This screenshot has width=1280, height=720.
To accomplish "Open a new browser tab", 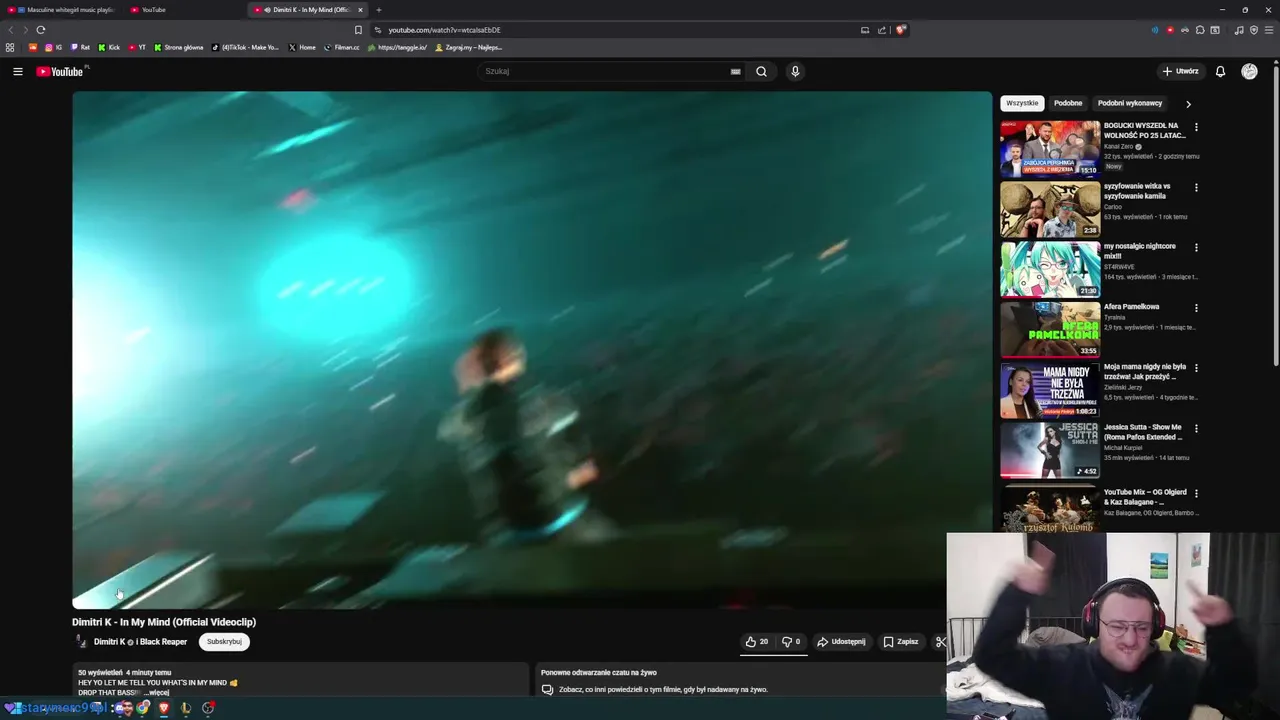I will (378, 10).
